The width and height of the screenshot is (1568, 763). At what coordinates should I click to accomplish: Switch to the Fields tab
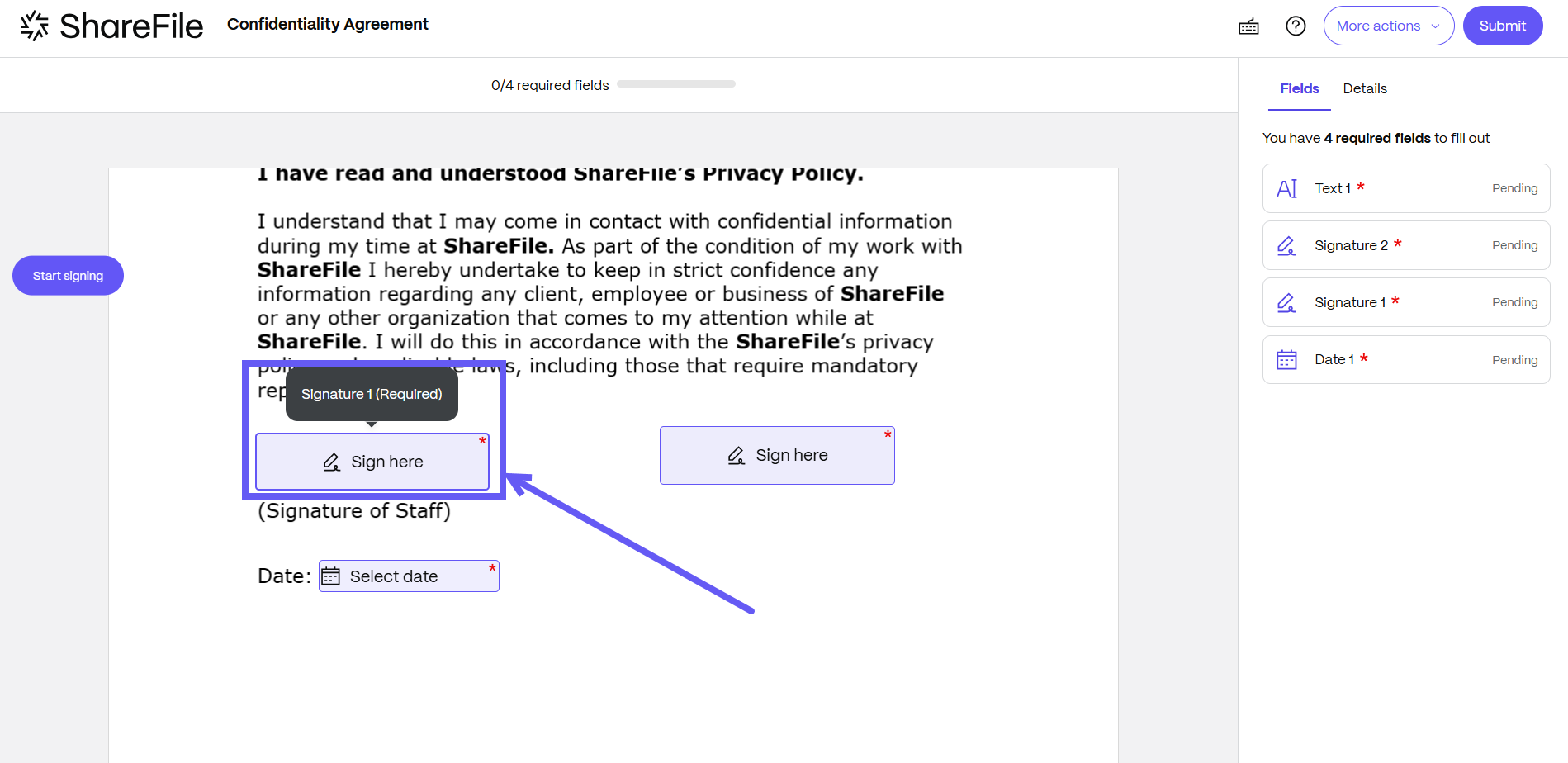click(x=1299, y=89)
